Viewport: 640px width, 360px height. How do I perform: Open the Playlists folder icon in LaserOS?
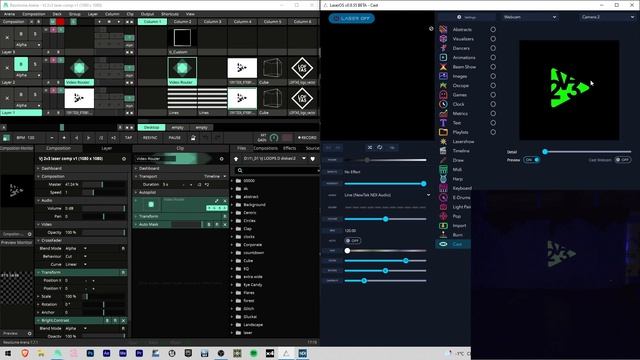(443, 132)
